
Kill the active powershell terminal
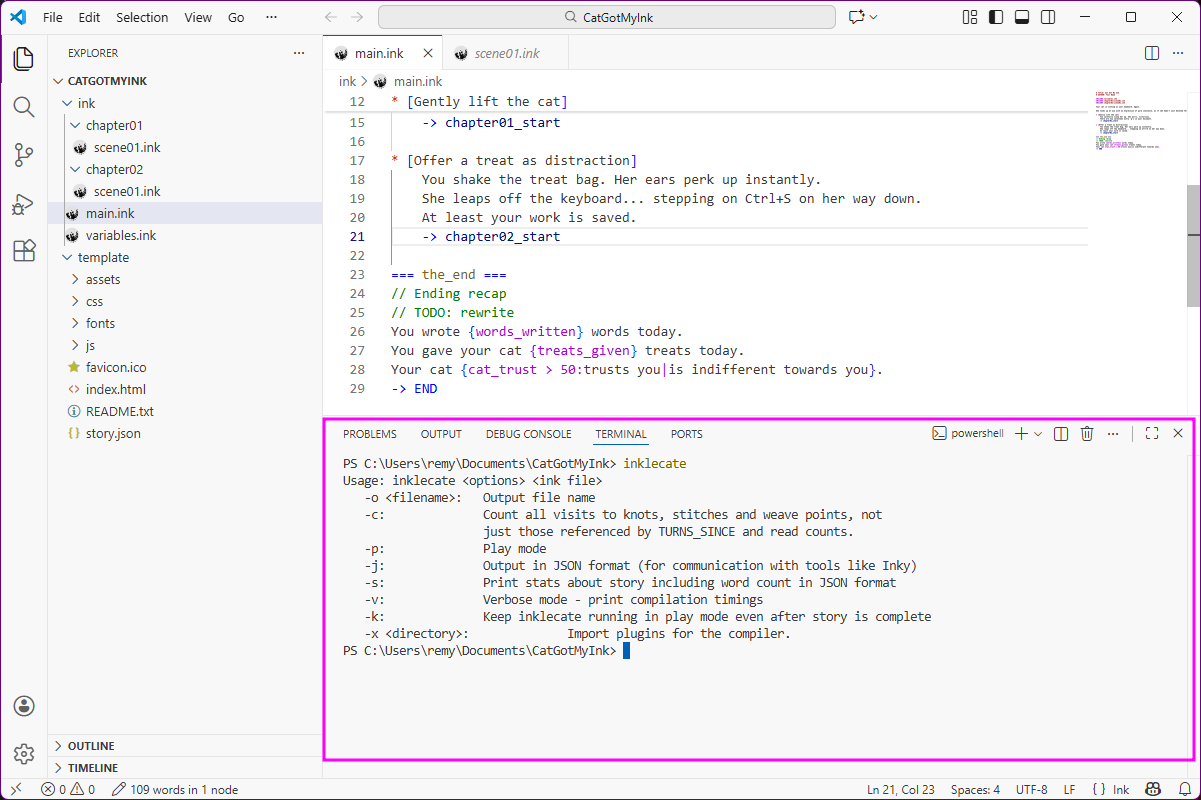(1087, 433)
